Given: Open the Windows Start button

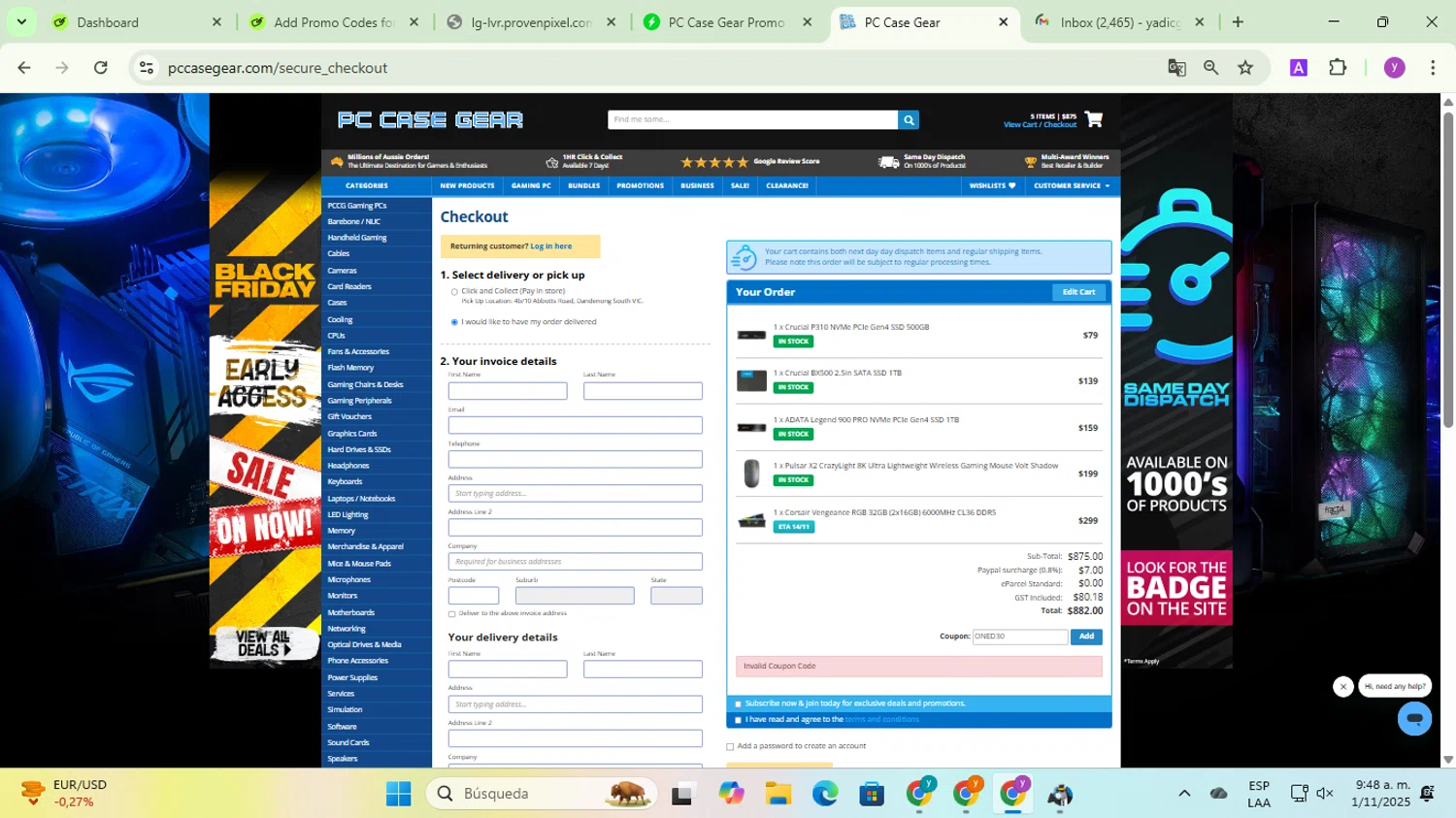Looking at the screenshot, I should 398,794.
